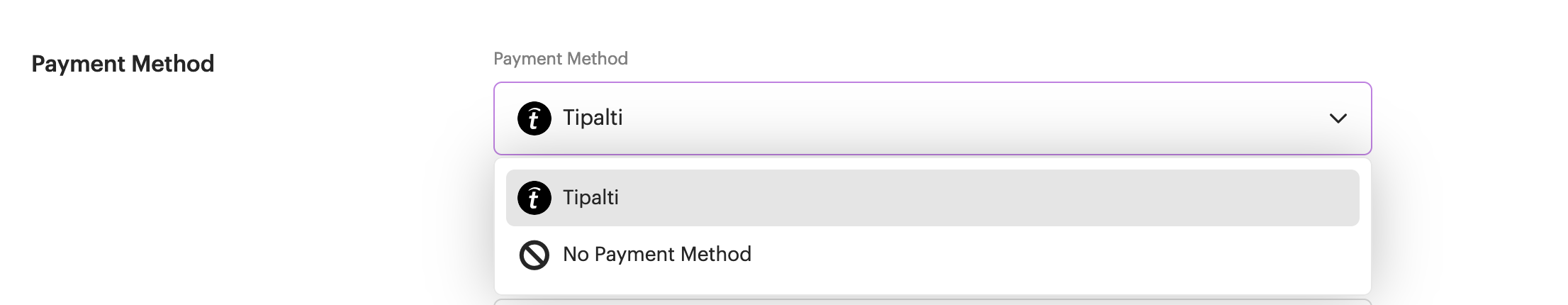Click the bold Payment Method section heading
This screenshot has height=305, width=1568.
pyautogui.click(x=123, y=64)
